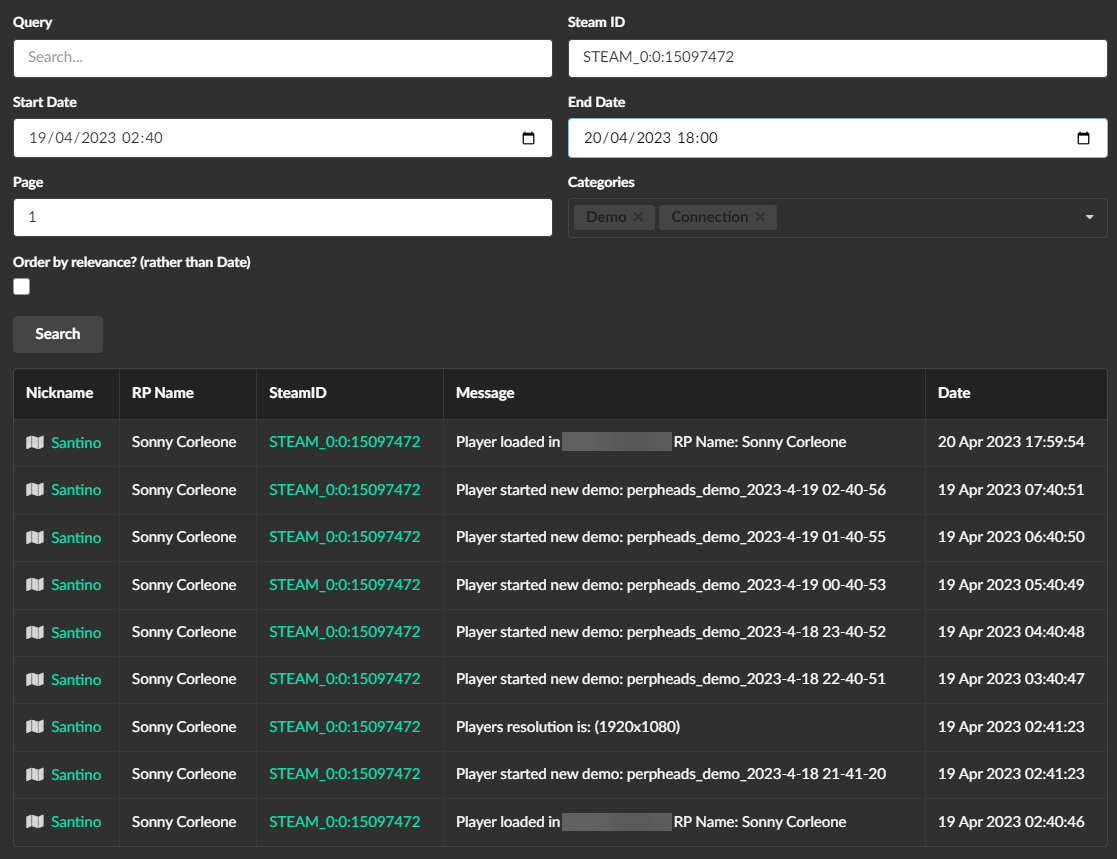1117x859 pixels.
Task: Click the Date column header
Action: (x=954, y=393)
